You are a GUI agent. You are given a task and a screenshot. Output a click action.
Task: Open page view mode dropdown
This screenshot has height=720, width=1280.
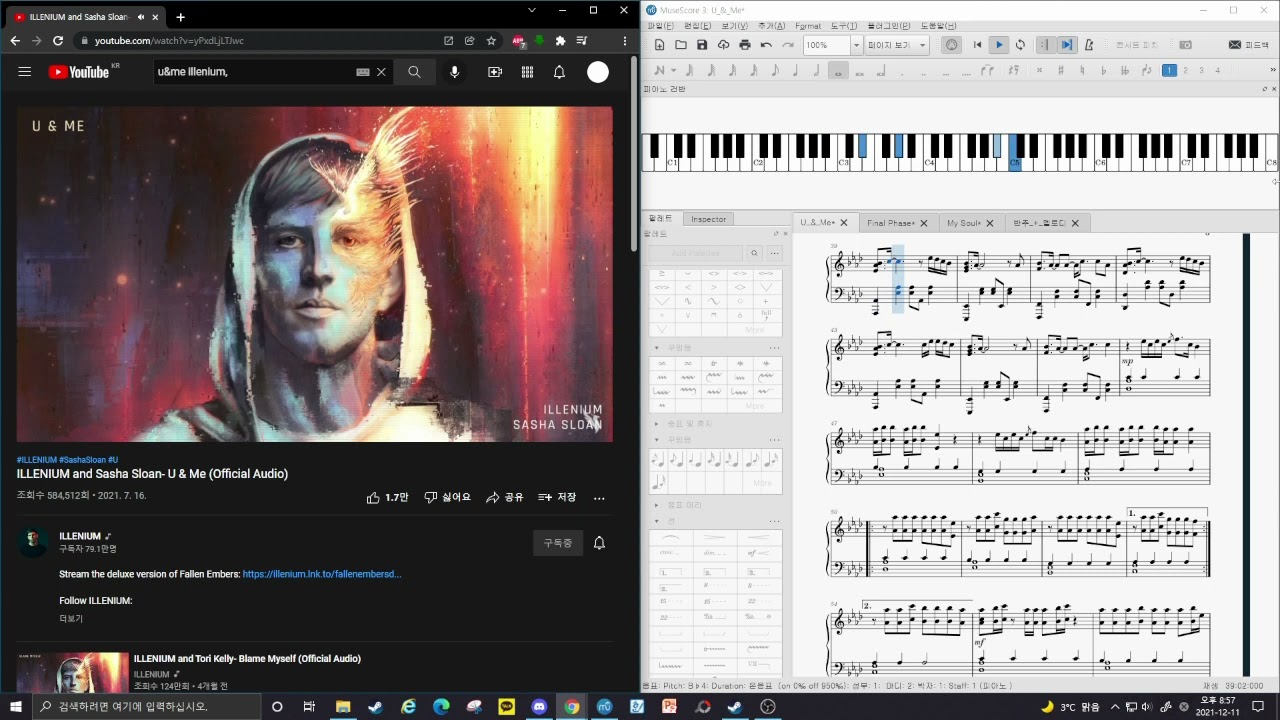click(x=897, y=45)
